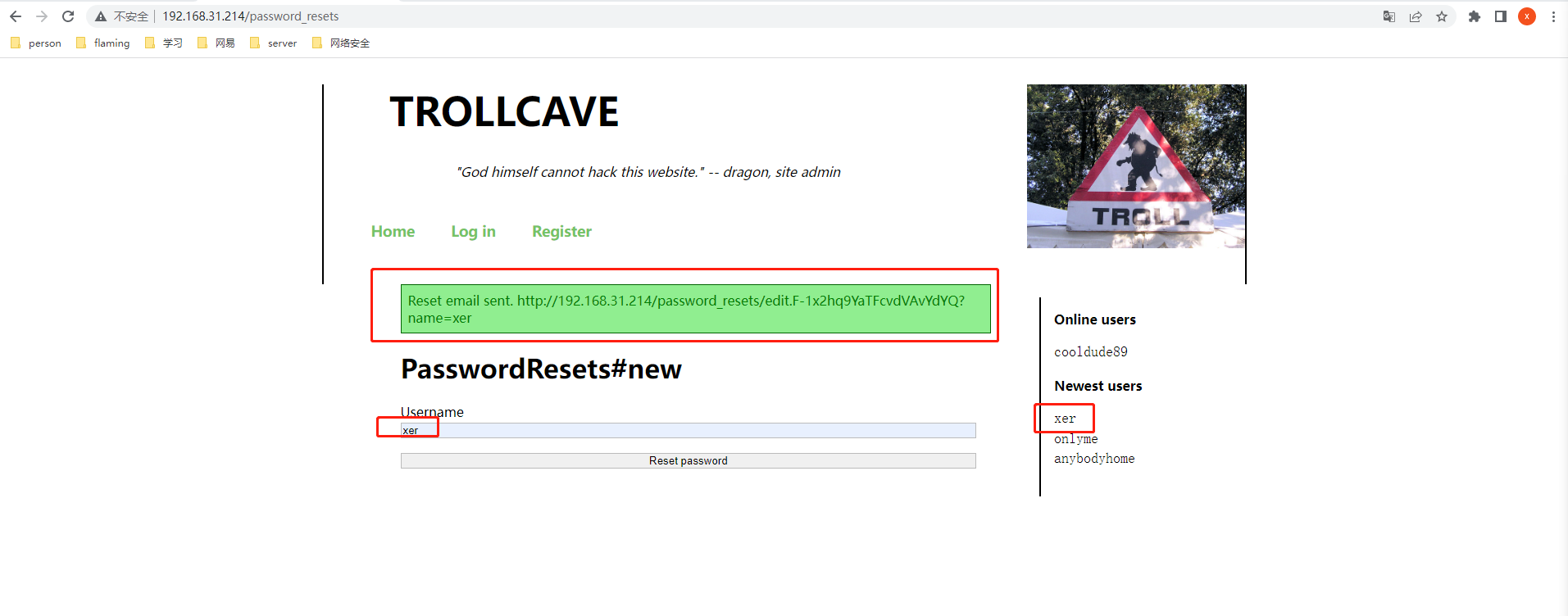Open the Register navigation link

(x=561, y=232)
